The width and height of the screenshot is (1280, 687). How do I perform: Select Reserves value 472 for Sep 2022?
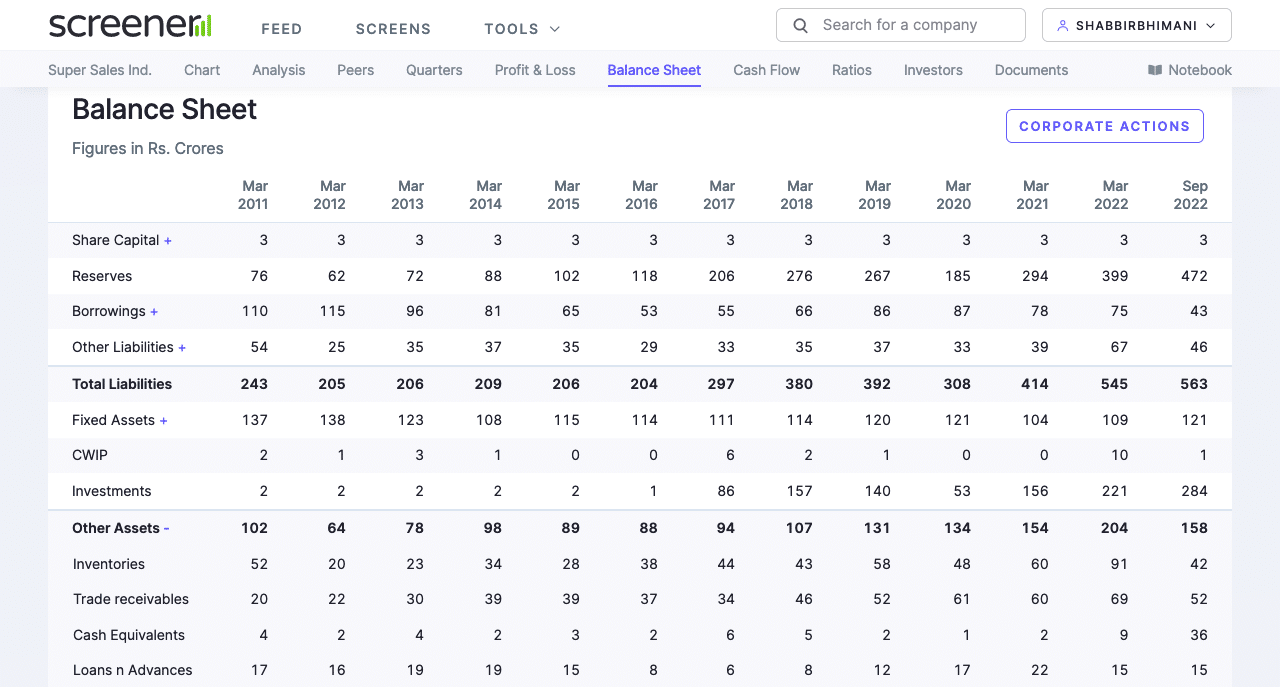(x=1195, y=276)
